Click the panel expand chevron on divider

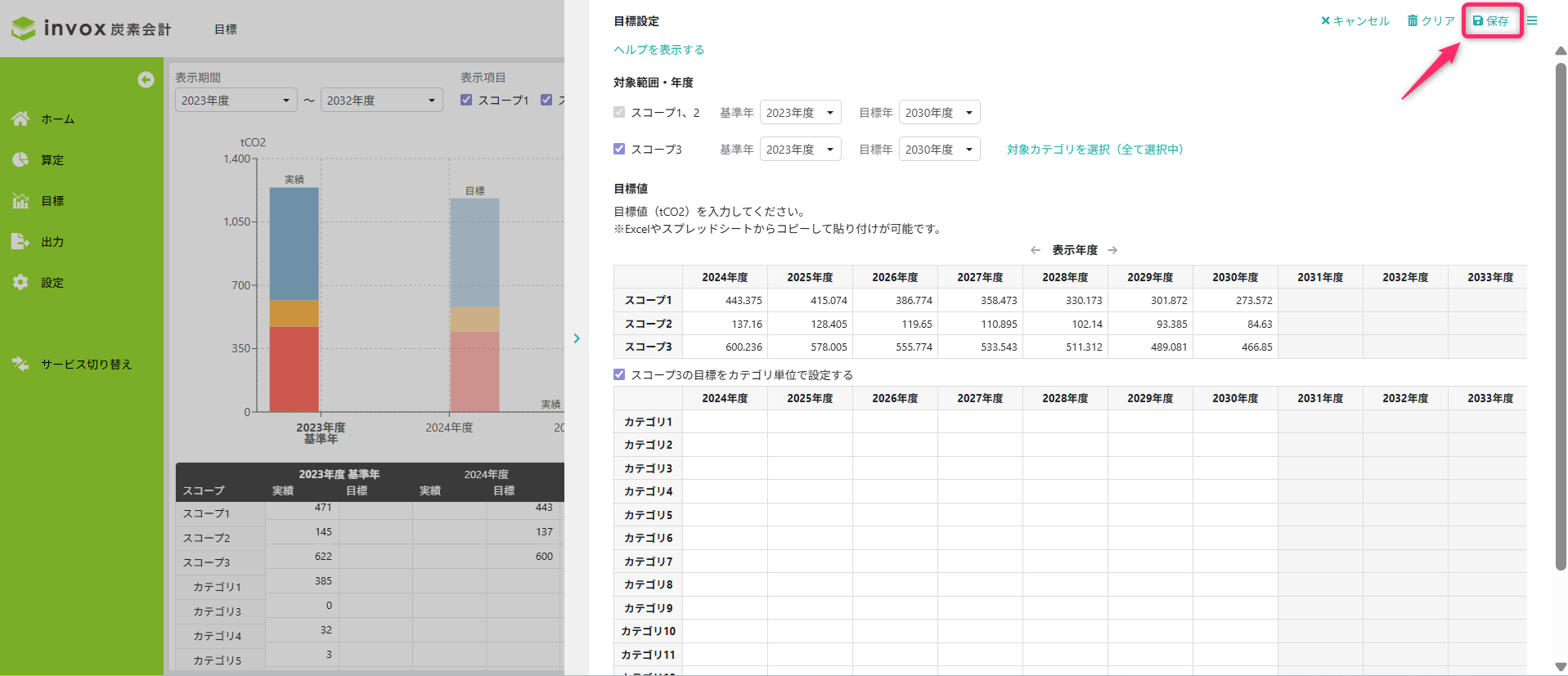pyautogui.click(x=577, y=338)
